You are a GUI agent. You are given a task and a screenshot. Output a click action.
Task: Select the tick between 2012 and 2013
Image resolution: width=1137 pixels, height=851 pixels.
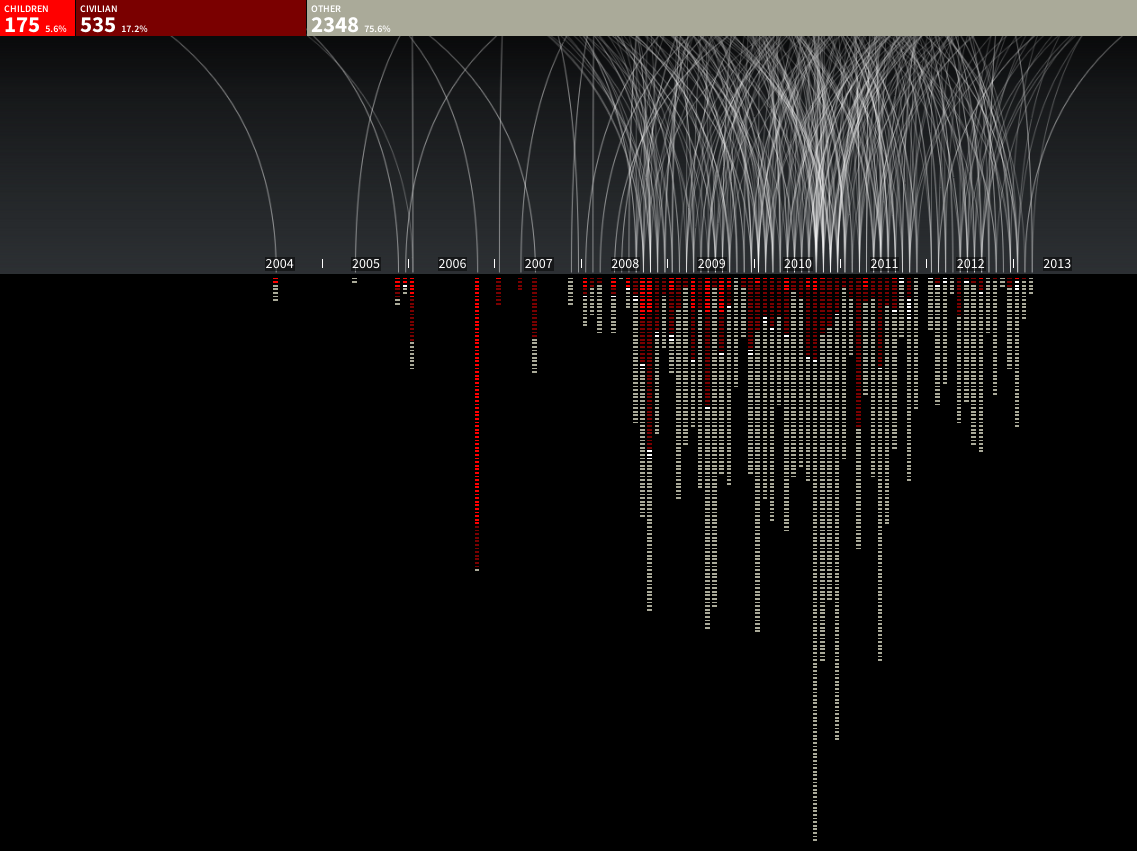1013,264
